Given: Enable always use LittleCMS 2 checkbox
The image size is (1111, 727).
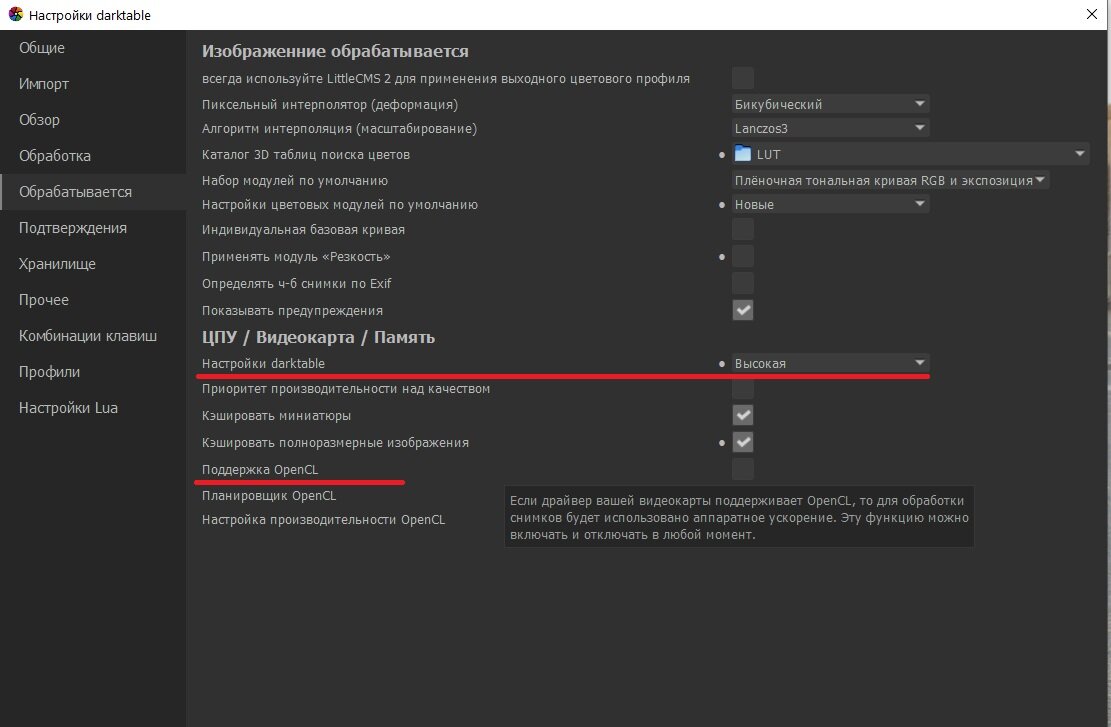Looking at the screenshot, I should click(743, 78).
